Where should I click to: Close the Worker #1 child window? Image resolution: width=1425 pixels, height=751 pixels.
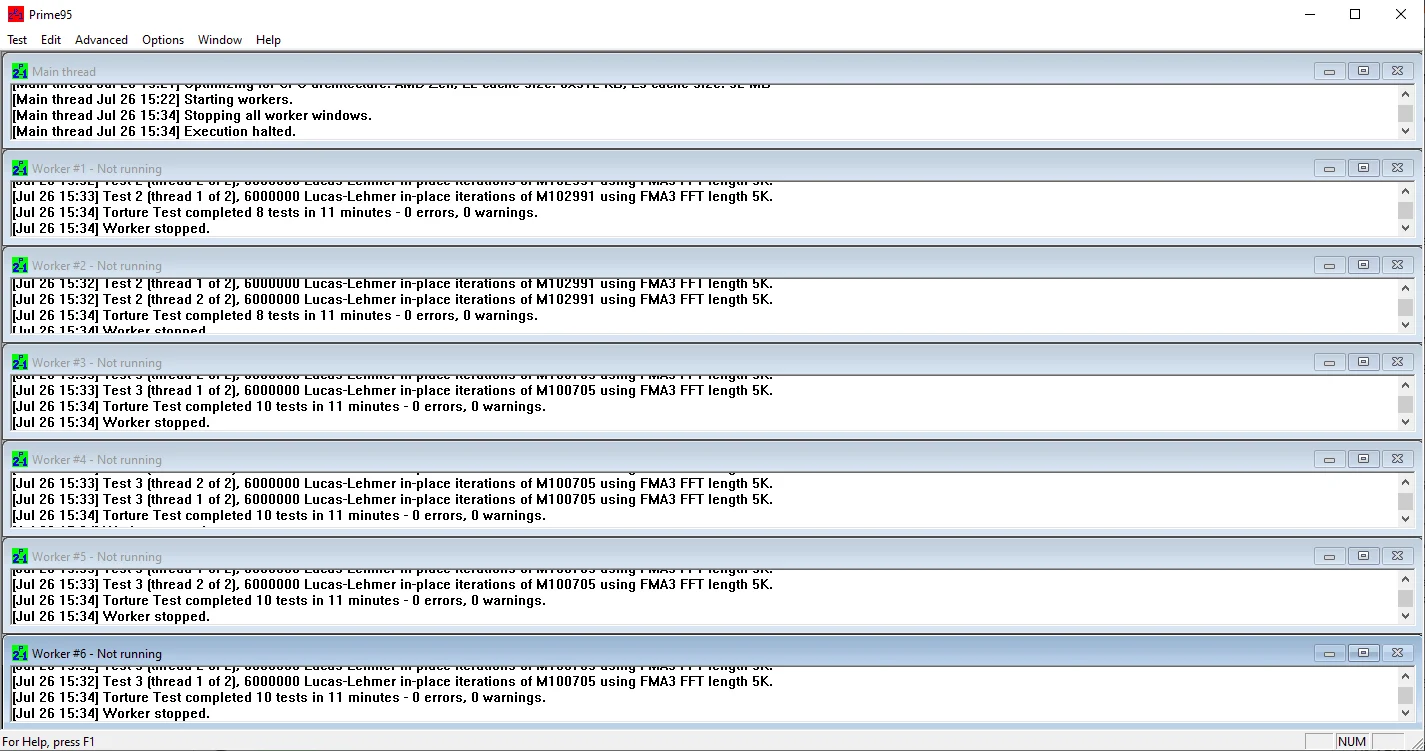click(x=1397, y=168)
